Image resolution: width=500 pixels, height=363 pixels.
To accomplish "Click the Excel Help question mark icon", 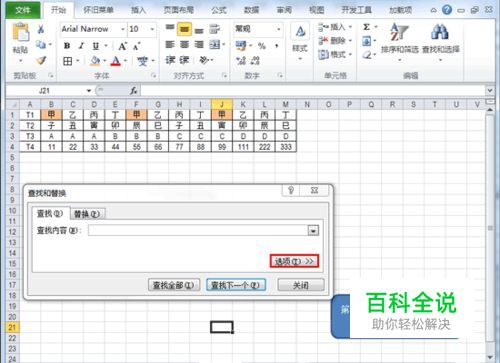I will pos(447,10).
